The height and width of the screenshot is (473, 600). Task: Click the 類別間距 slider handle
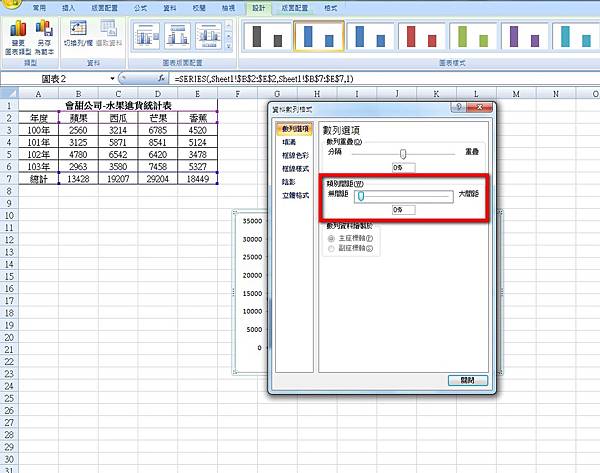[x=360, y=196]
